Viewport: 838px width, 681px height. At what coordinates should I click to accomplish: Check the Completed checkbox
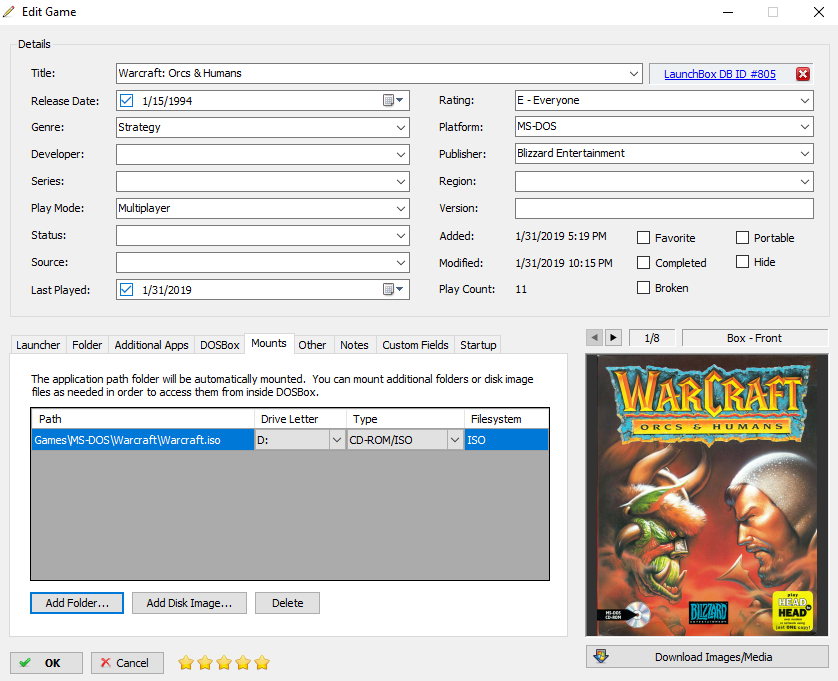pyautogui.click(x=643, y=262)
